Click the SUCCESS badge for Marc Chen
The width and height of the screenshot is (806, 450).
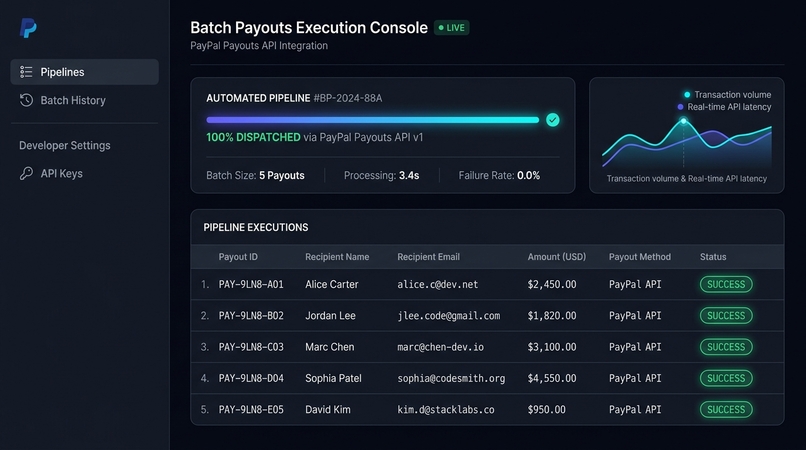[x=726, y=347]
